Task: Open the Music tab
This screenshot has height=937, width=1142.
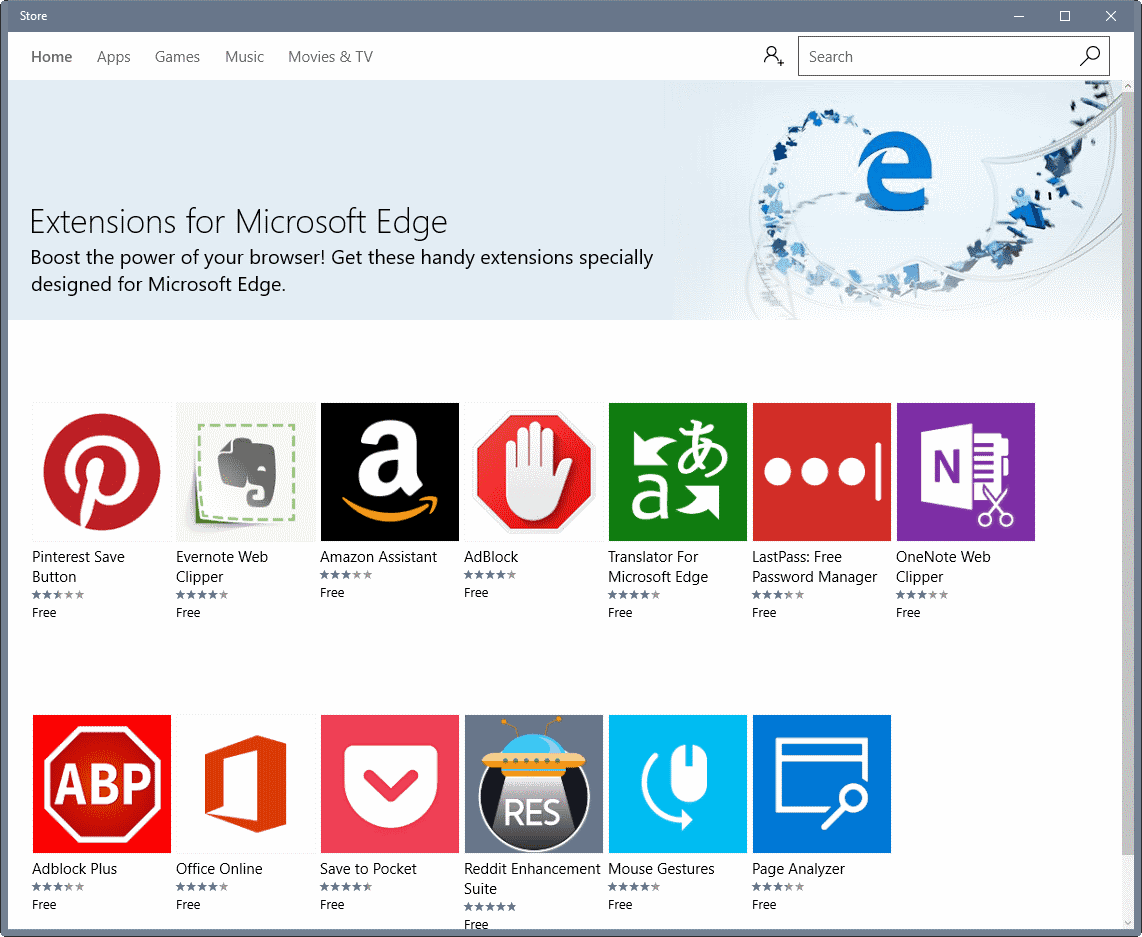Action: click(244, 57)
